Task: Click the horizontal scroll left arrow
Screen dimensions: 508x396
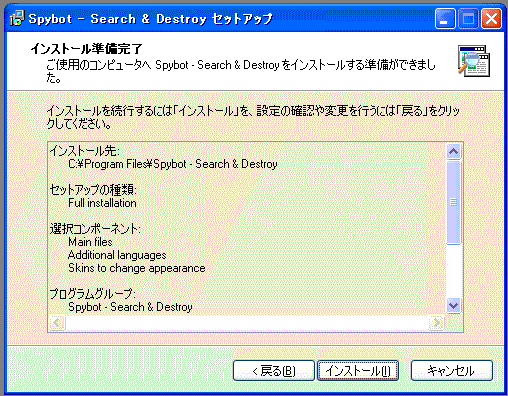Action: pyautogui.click(x=57, y=322)
